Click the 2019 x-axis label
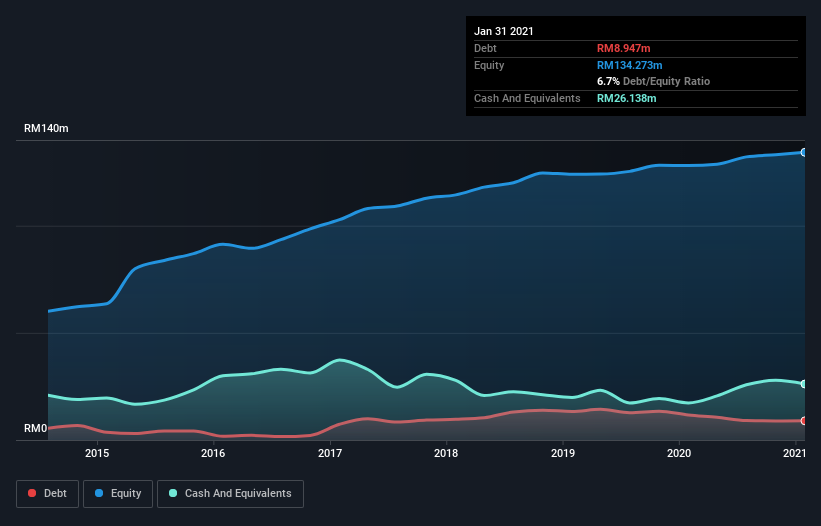 (x=563, y=453)
